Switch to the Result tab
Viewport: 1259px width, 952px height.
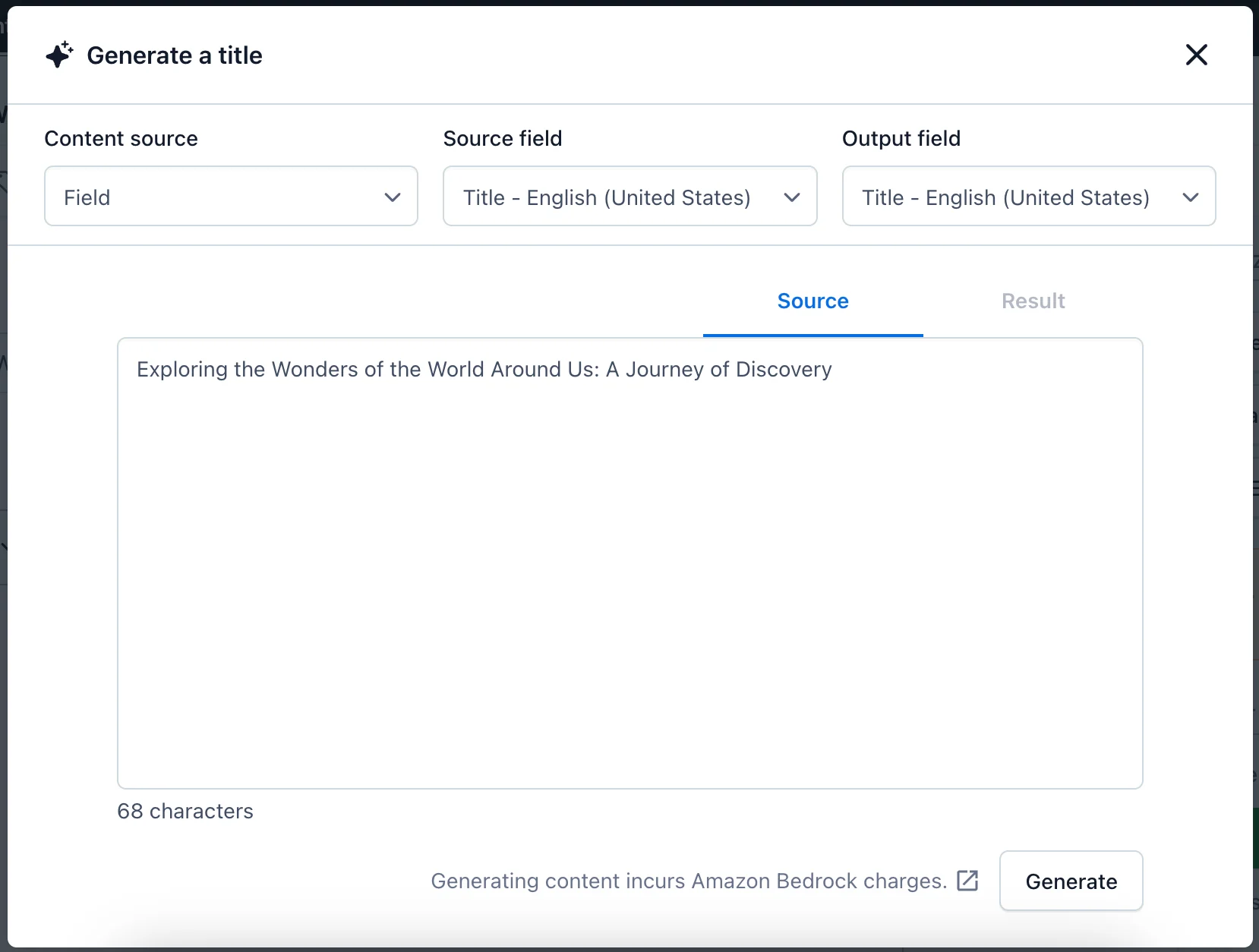[x=1033, y=301]
